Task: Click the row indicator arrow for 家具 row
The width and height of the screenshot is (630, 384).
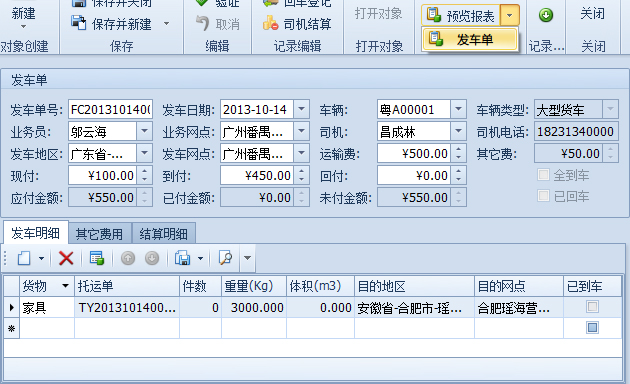Action: pos(12,308)
